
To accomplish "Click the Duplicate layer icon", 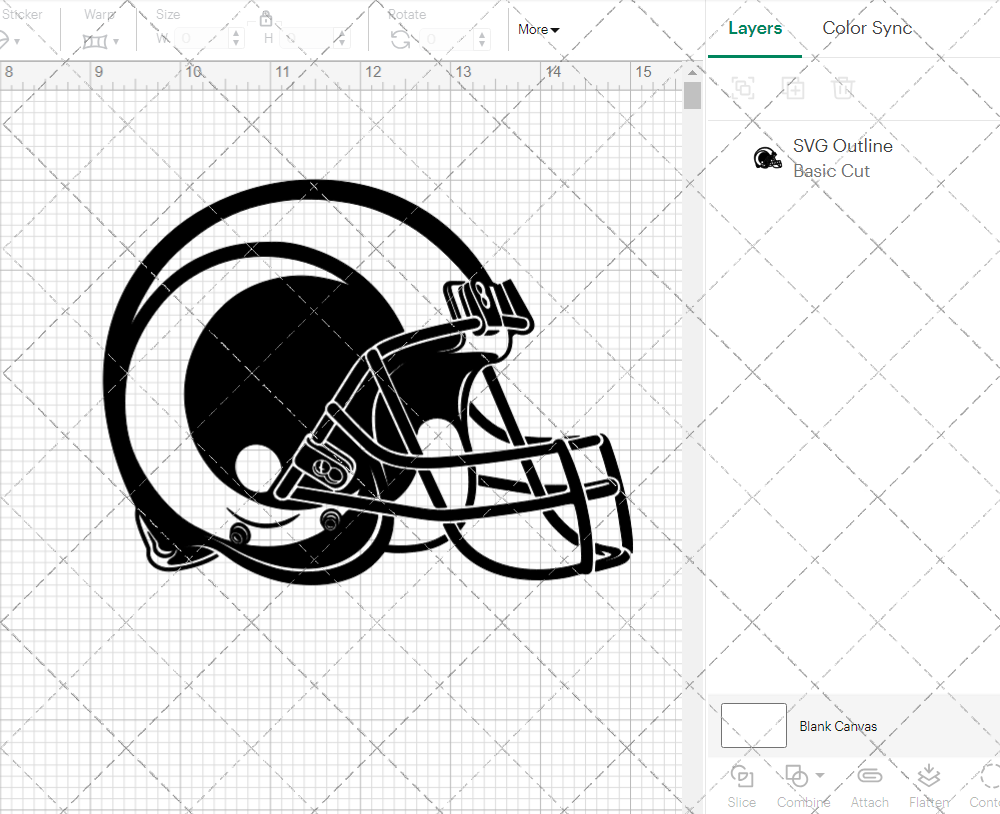I will coord(793,87).
